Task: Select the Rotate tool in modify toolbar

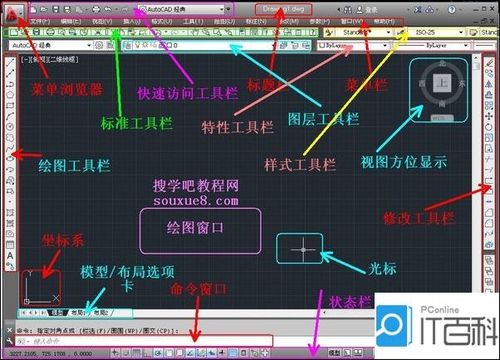Action: (489, 127)
